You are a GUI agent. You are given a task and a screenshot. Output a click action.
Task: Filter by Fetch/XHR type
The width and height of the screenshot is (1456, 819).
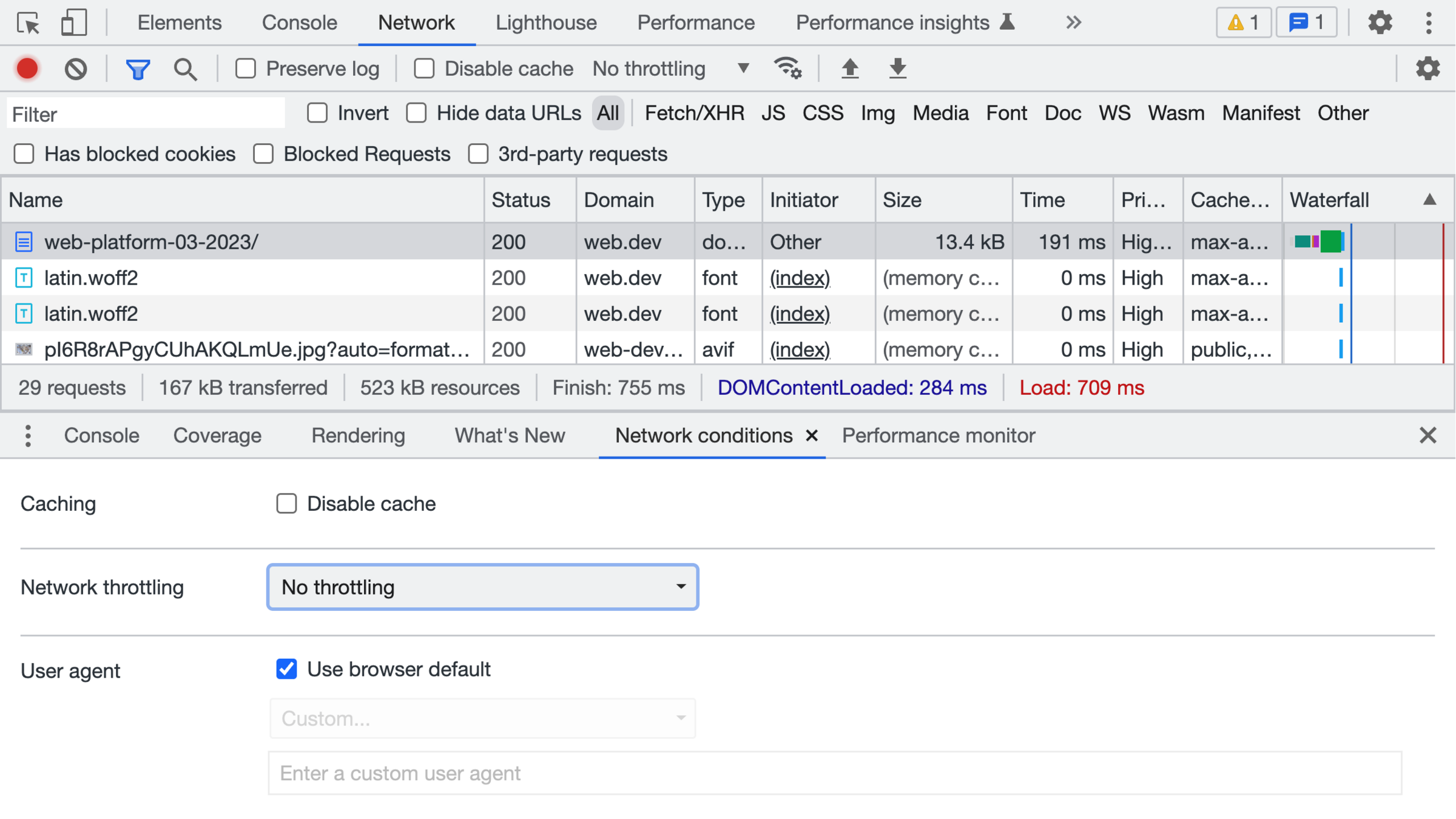point(694,113)
